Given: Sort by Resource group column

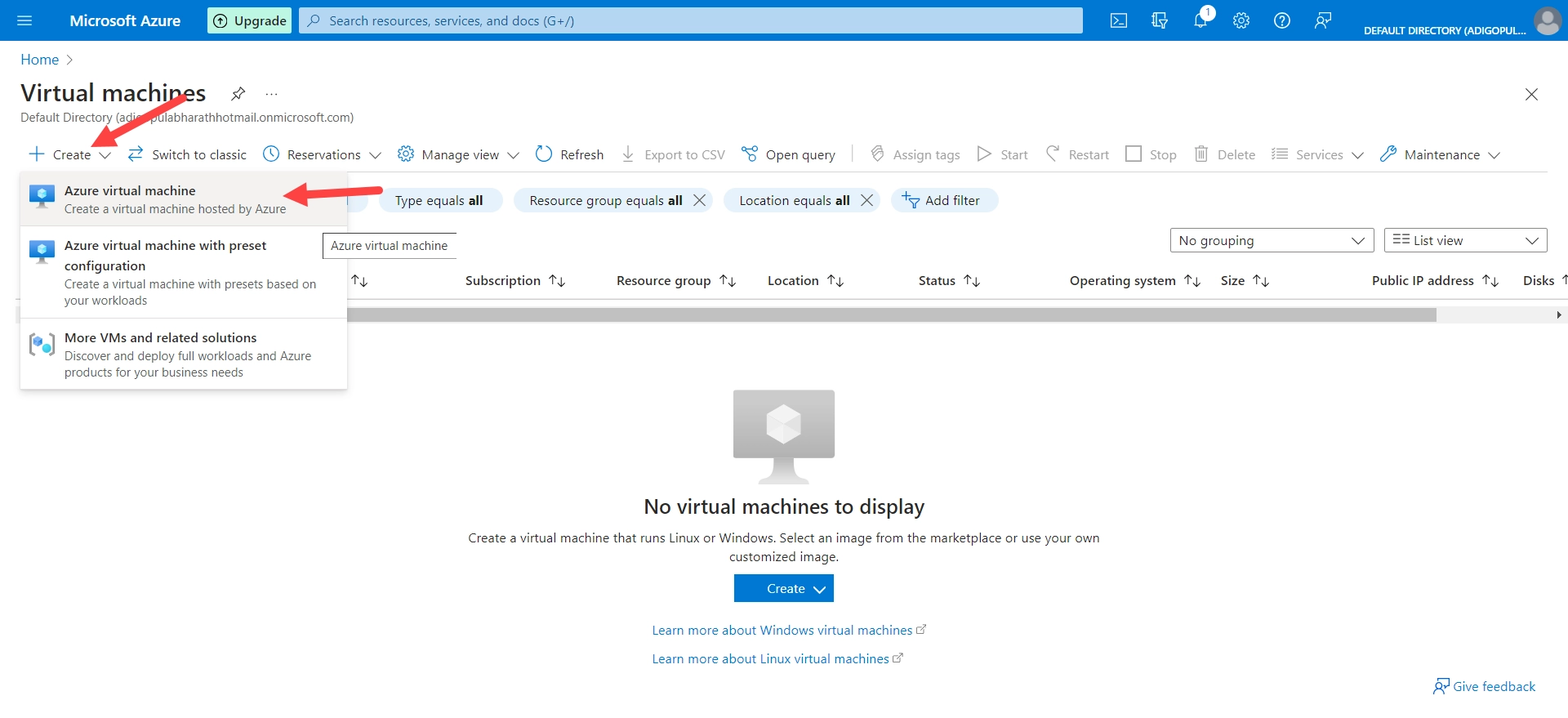Looking at the screenshot, I should click(x=676, y=280).
